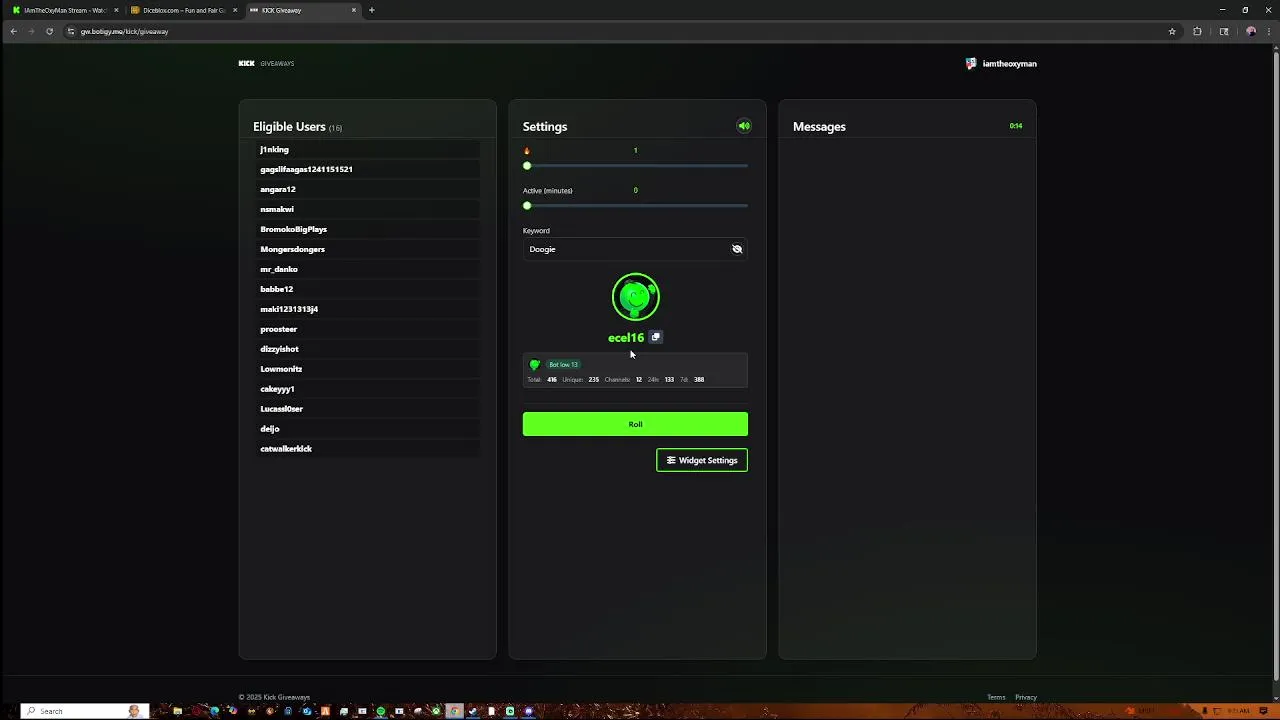Open Xbox app from the taskbar
This screenshot has width=1280, height=720.
437,711
